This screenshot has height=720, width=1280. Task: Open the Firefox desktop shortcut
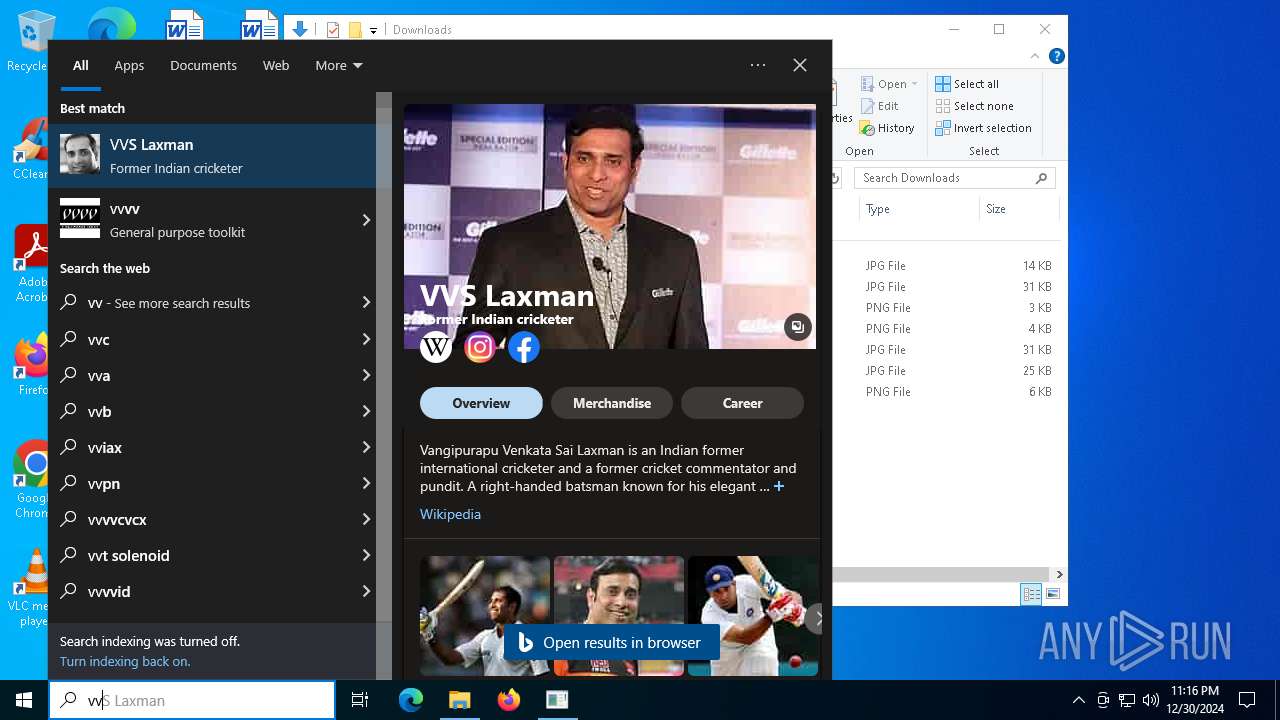(32, 364)
